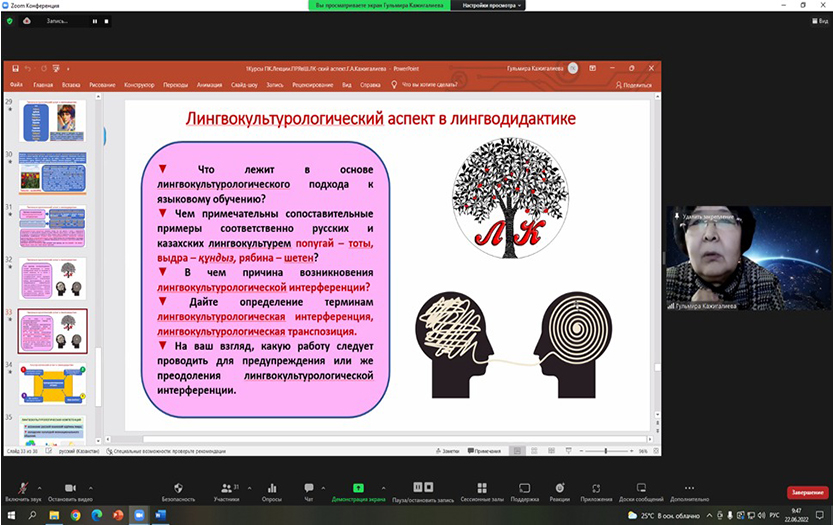Click the red Завершение (End) button
This screenshot has width=833, height=525.
806,492
